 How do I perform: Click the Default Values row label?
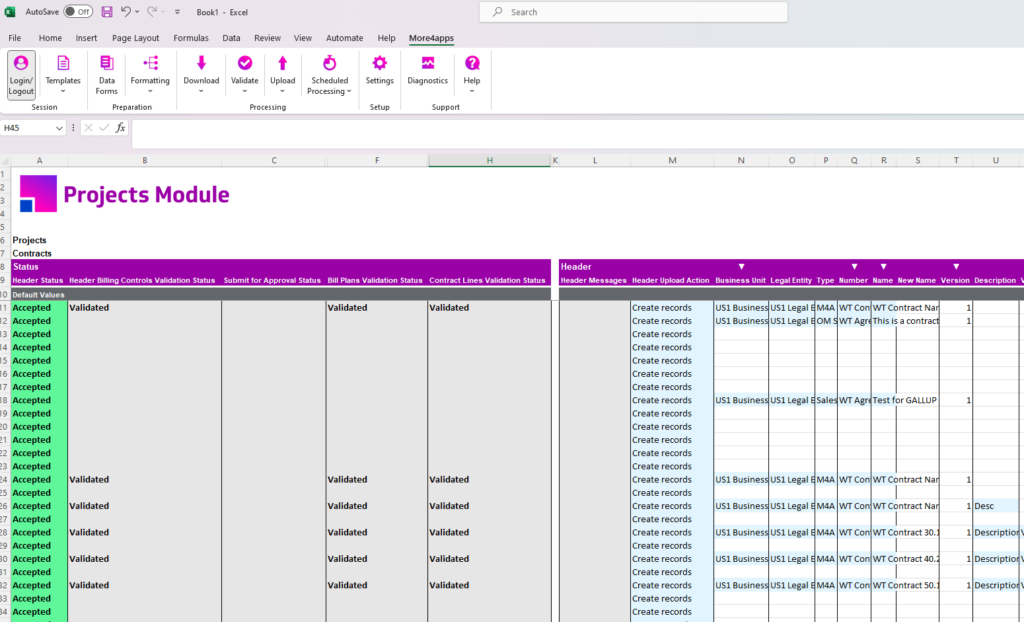[38, 295]
